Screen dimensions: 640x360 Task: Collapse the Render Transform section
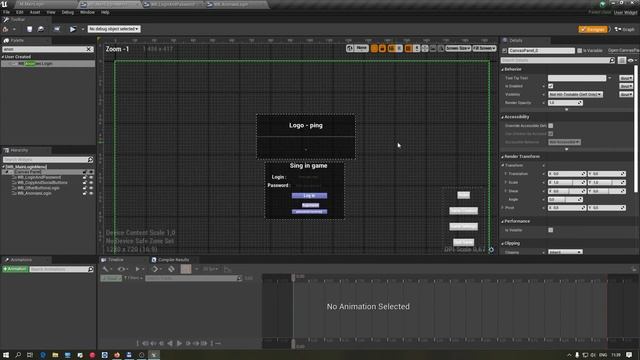(502, 157)
